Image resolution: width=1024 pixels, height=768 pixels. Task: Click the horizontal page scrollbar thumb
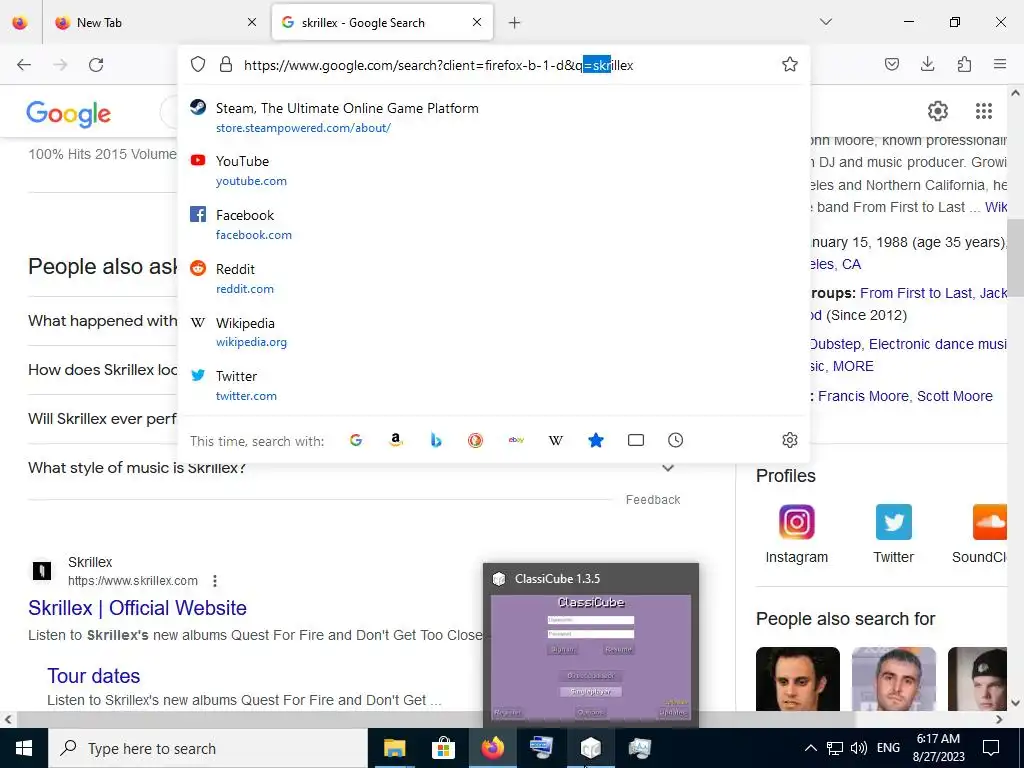click(436, 720)
